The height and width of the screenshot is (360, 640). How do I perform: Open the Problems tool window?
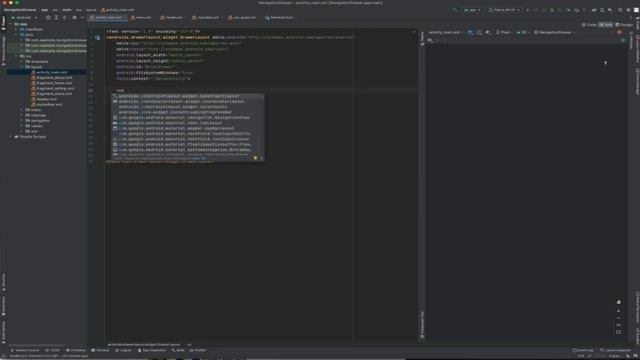pos(76,350)
